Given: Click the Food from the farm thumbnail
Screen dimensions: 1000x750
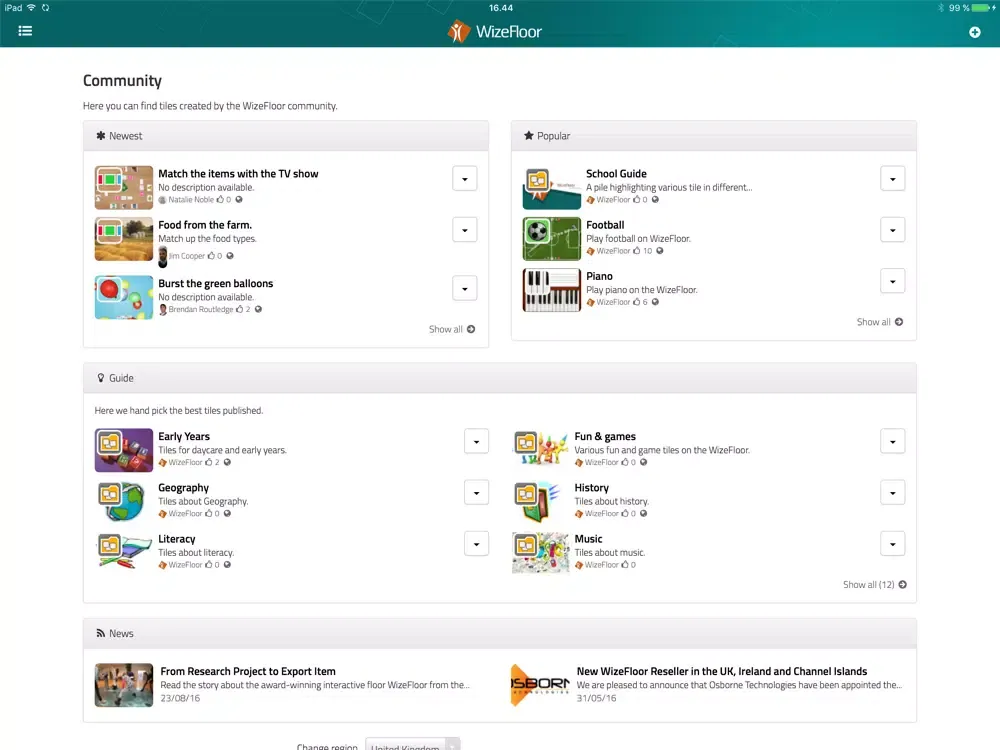Looking at the screenshot, I should [x=124, y=239].
